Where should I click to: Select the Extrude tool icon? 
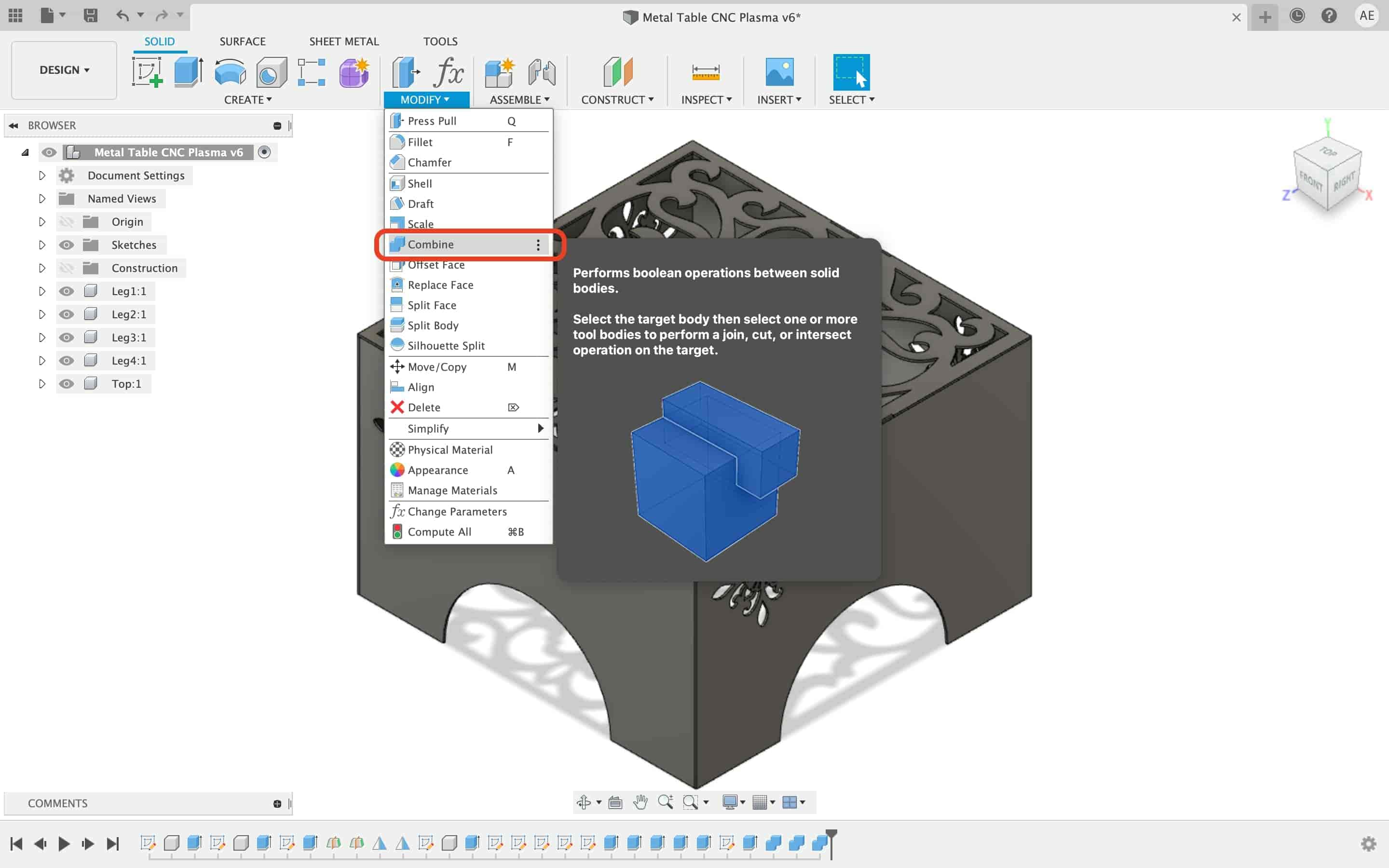pos(188,72)
